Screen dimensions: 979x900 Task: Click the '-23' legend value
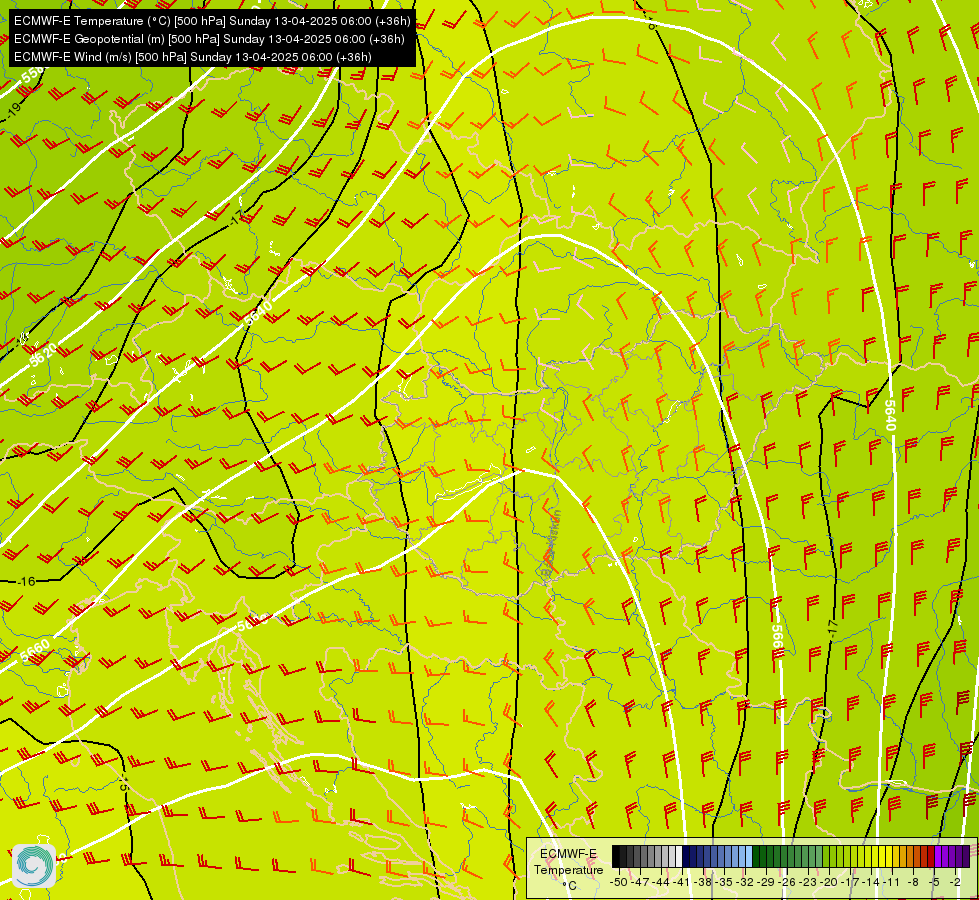coord(808,882)
